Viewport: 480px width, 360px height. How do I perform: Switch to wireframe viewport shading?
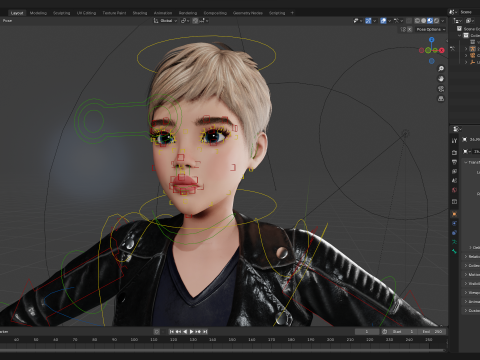(417, 21)
